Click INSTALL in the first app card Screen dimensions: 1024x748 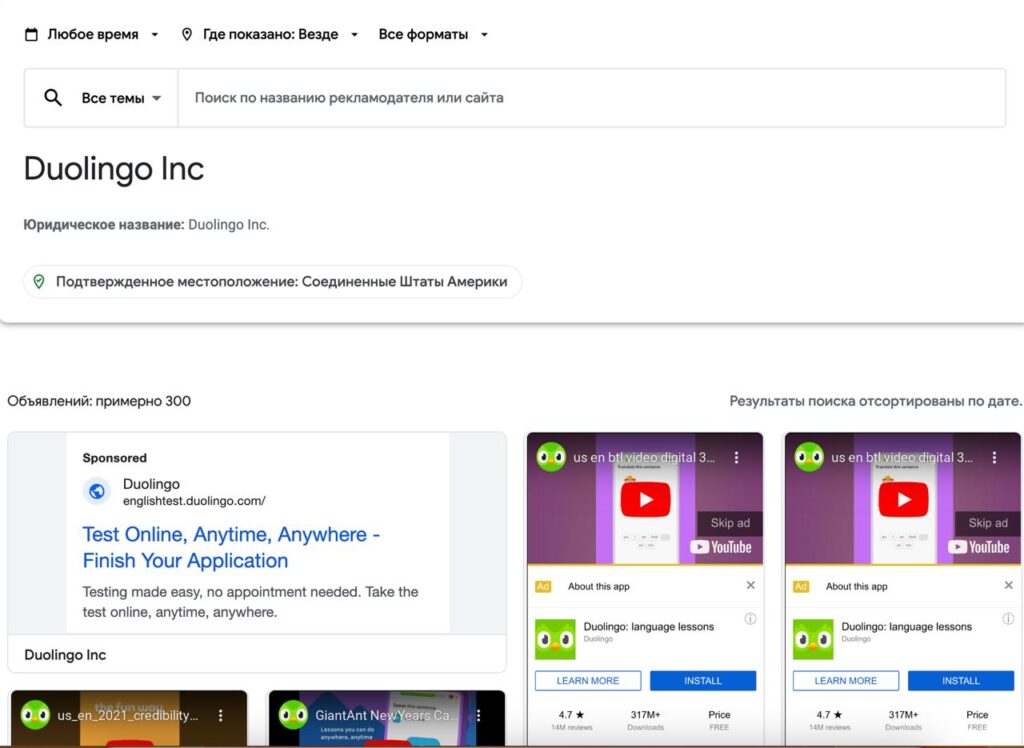(x=703, y=681)
